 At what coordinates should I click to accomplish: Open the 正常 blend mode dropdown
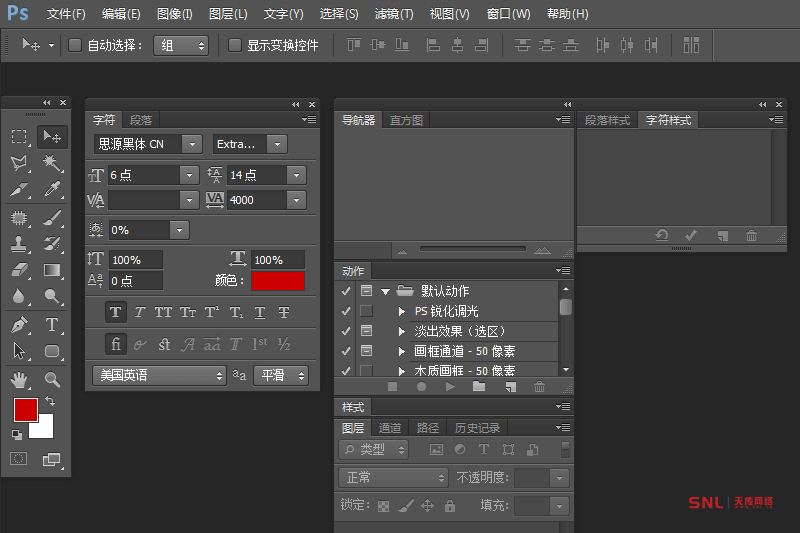pos(393,478)
